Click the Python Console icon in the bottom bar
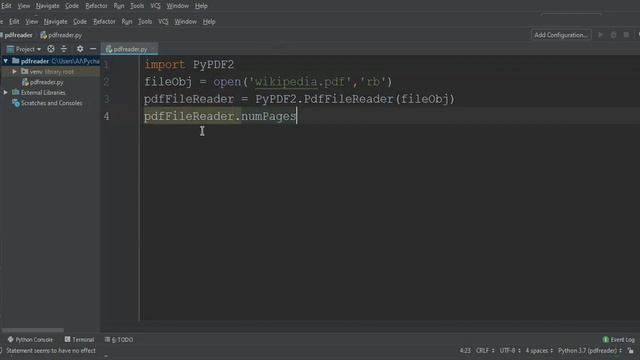The height and width of the screenshot is (360, 640). coord(11,340)
